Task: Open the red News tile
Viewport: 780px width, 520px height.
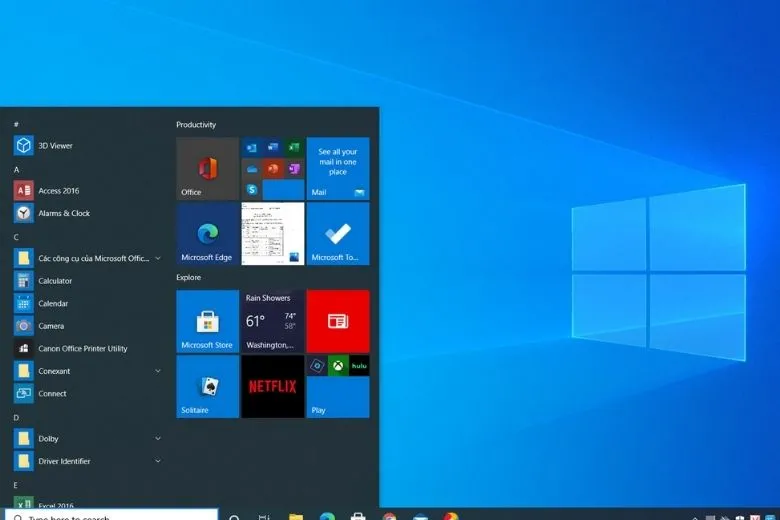Action: pyautogui.click(x=337, y=322)
